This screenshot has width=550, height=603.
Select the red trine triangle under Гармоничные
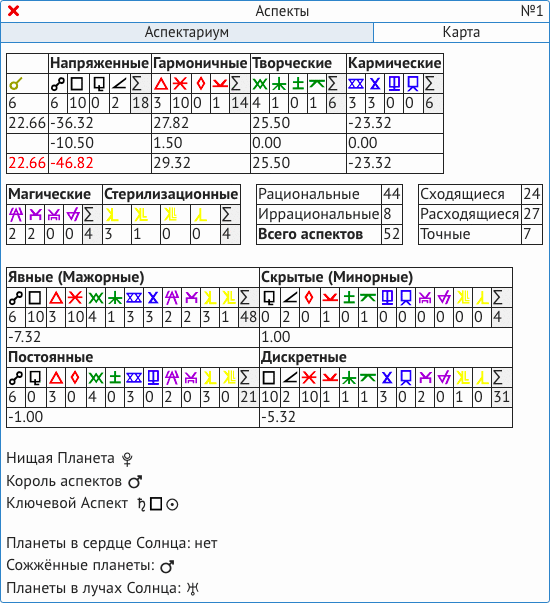coord(161,83)
